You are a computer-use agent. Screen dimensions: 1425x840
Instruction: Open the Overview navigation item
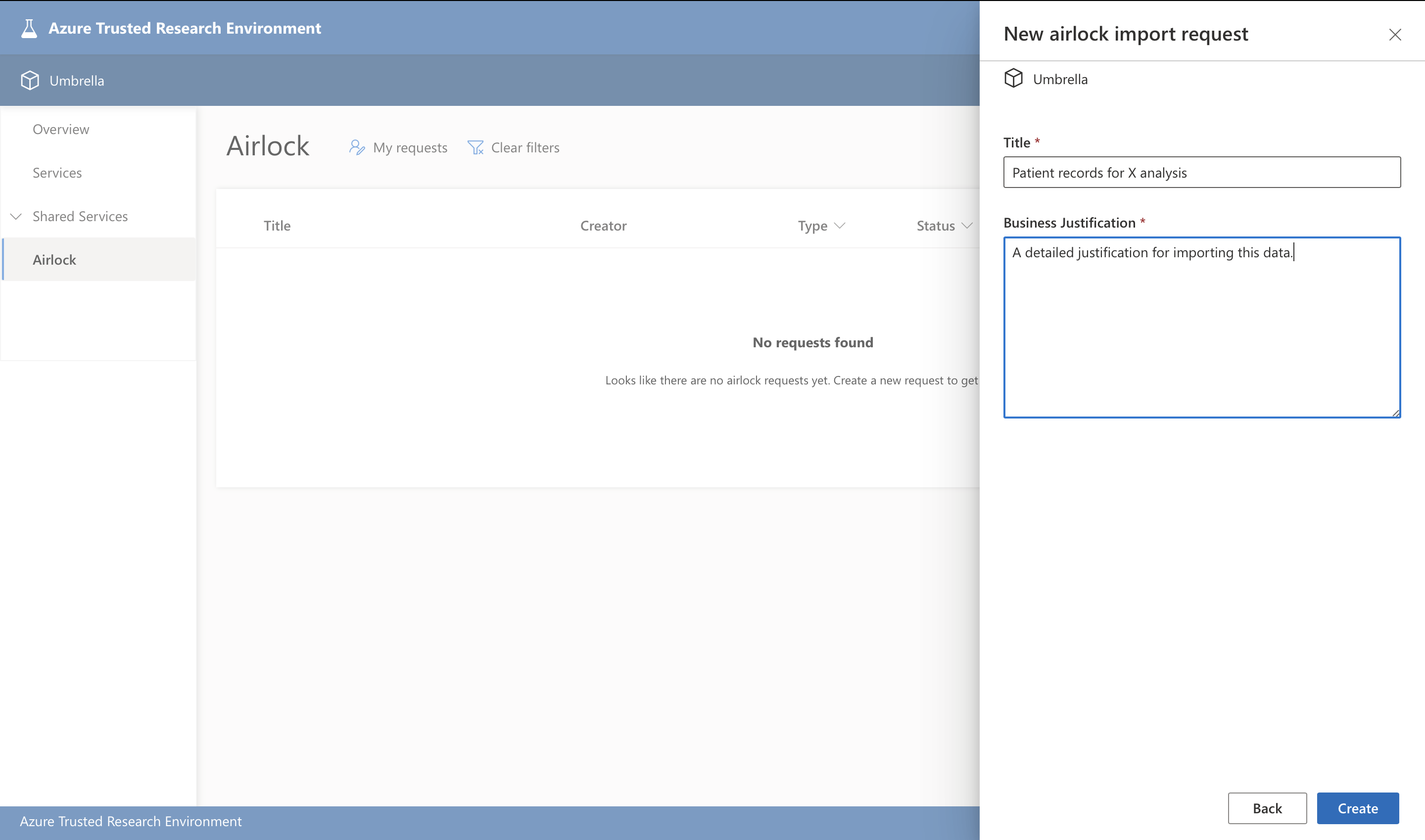click(61, 129)
